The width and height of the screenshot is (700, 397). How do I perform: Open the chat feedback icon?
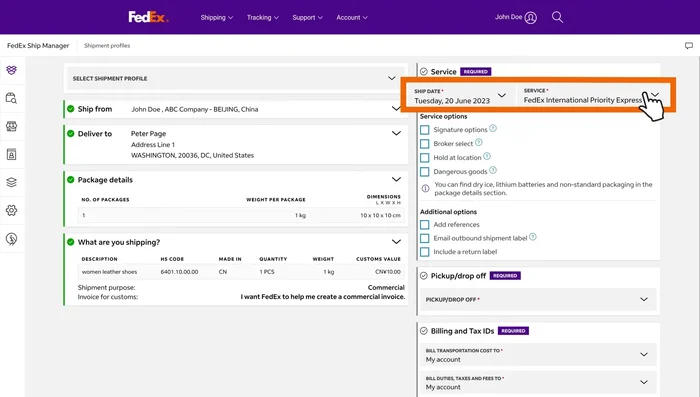pos(689,46)
